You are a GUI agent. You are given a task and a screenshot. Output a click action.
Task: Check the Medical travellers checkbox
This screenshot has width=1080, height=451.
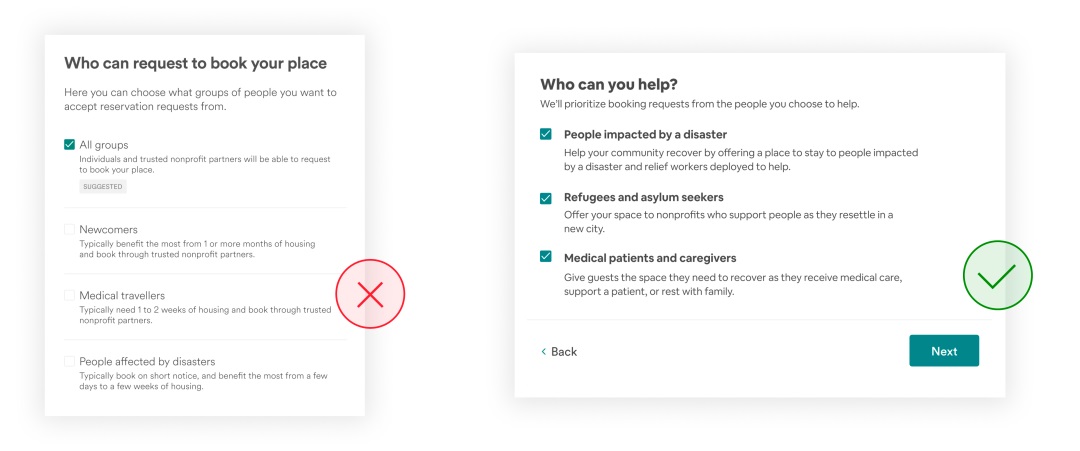tap(70, 295)
